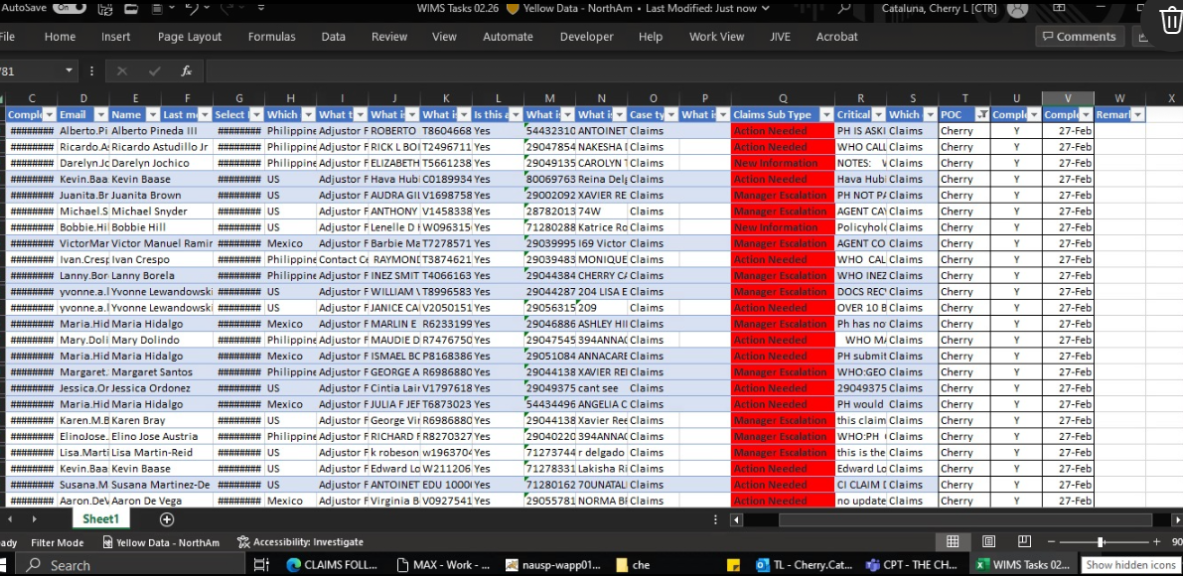Open the Insert Function (fx) icon
The height and width of the screenshot is (576, 1183).
click(186, 70)
